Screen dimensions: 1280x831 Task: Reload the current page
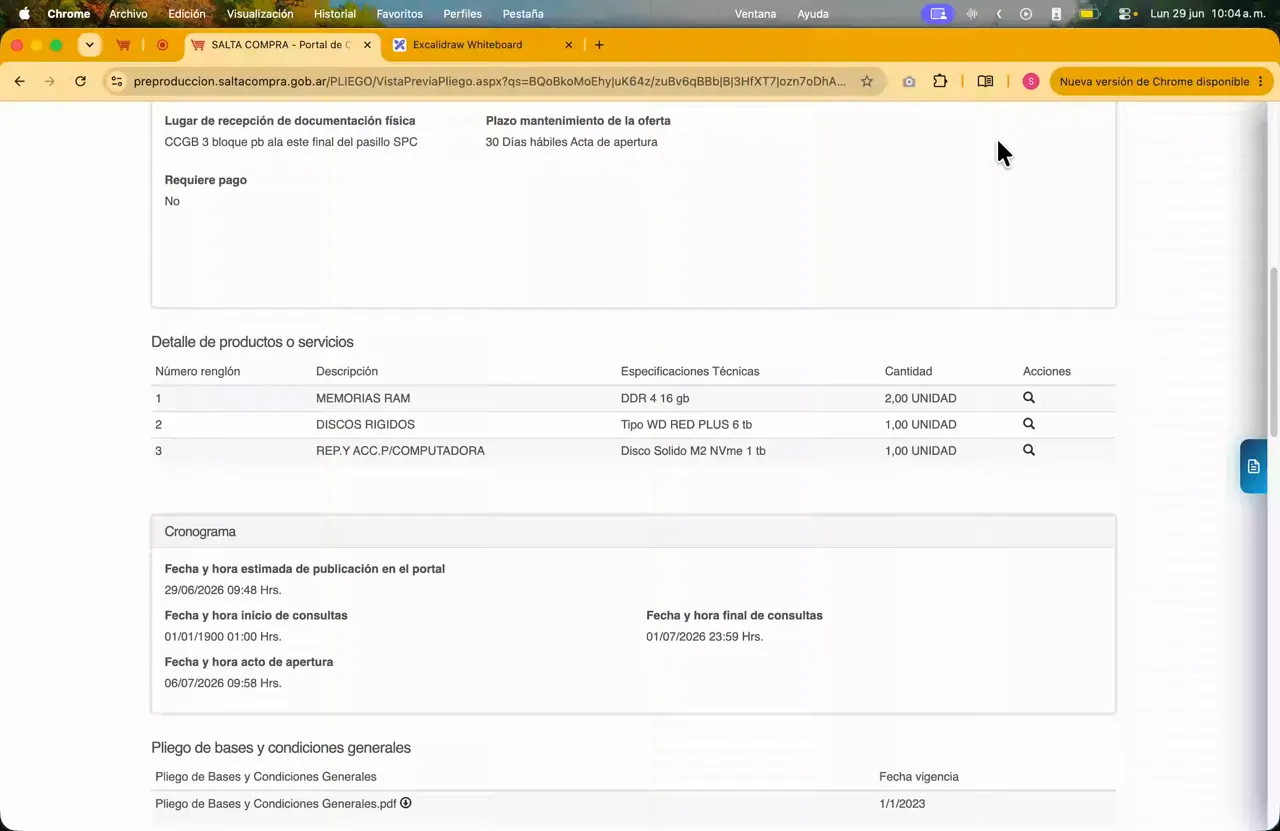click(80, 81)
